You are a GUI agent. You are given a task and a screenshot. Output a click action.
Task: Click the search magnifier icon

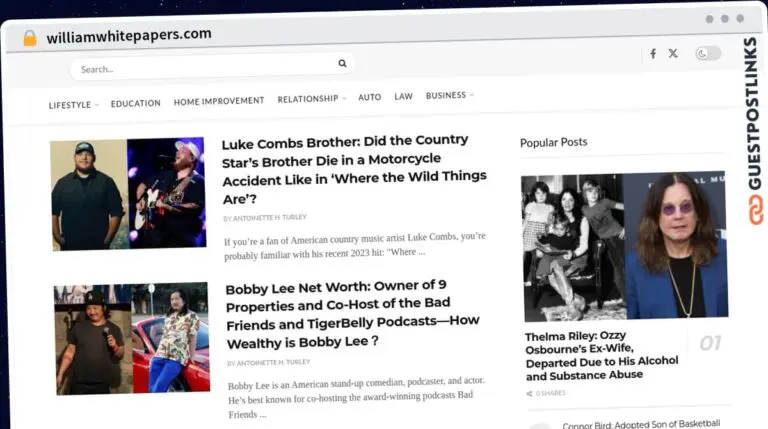coord(342,64)
